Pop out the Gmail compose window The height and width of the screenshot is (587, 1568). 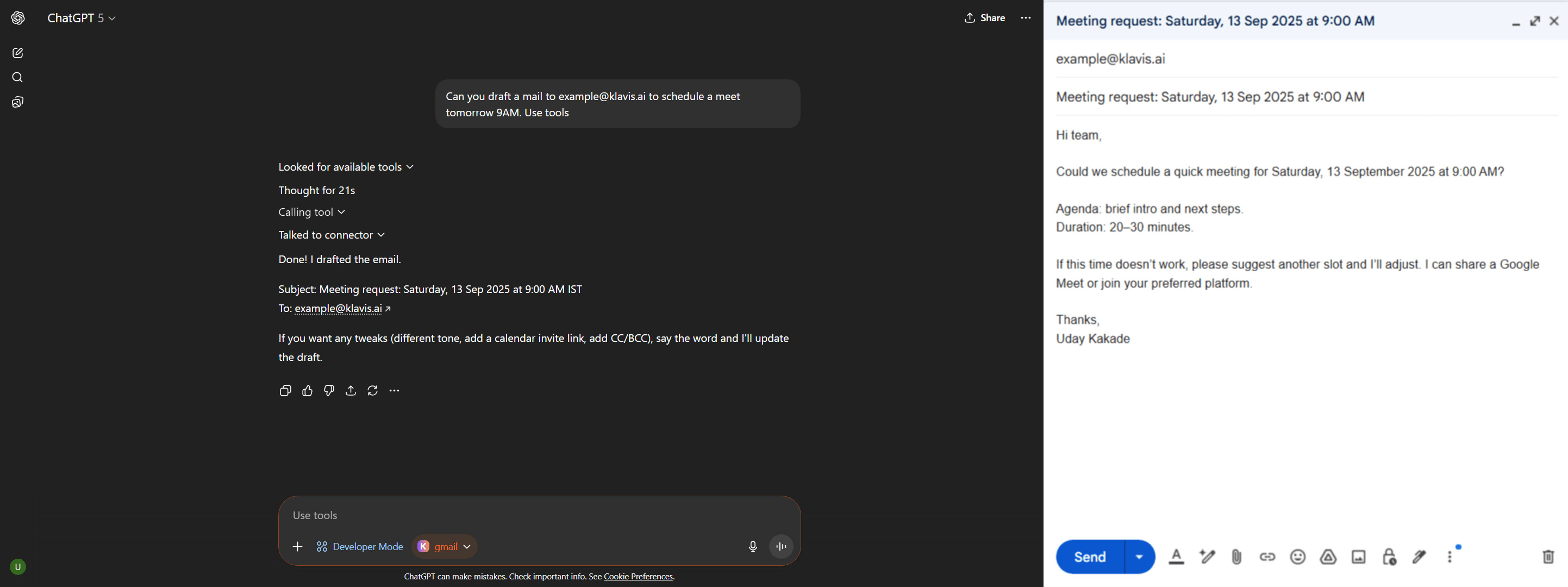point(1535,21)
